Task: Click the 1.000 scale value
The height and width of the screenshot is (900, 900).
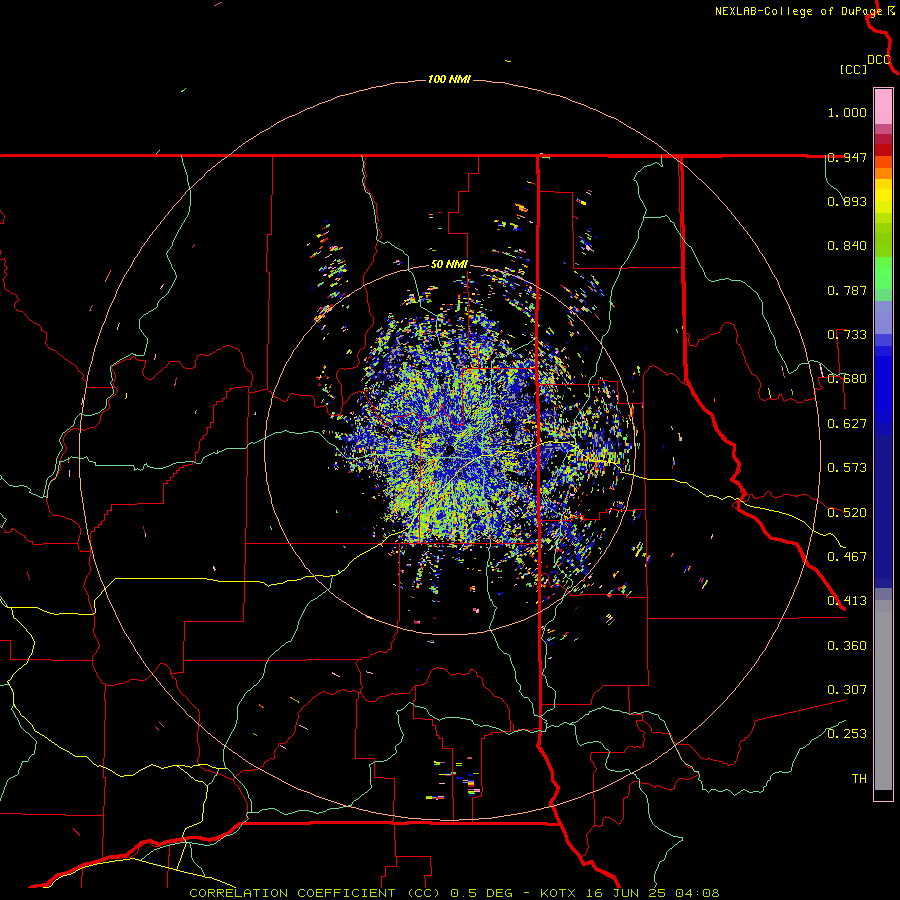Action: (x=847, y=112)
